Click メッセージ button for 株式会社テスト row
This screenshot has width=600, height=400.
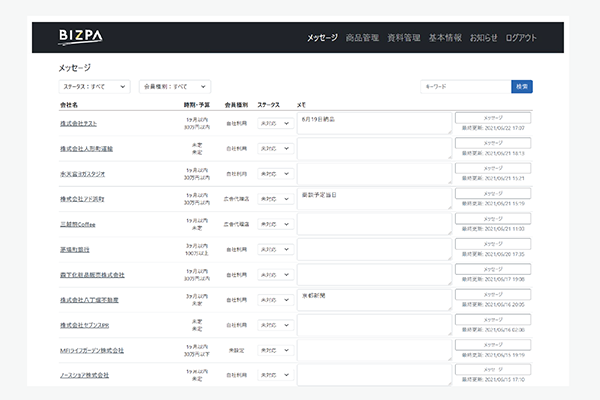[493, 117]
